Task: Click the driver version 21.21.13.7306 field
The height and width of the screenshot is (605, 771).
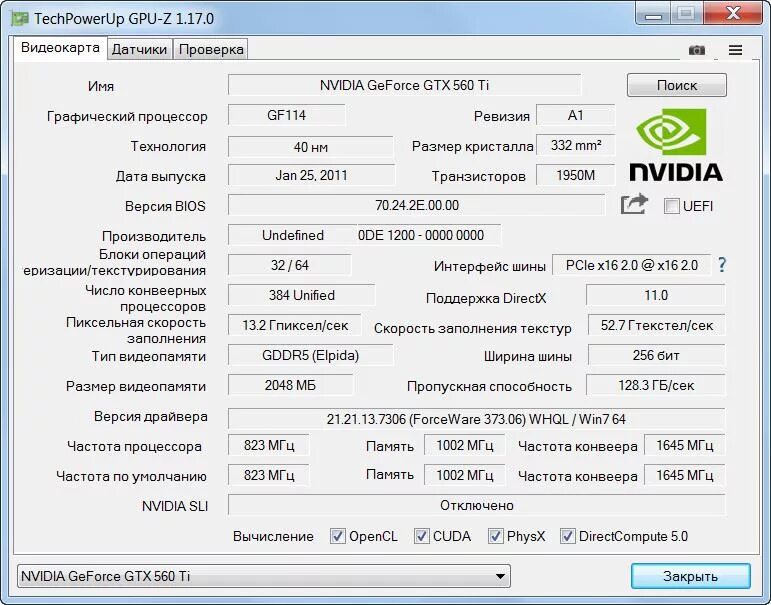Action: click(476, 419)
